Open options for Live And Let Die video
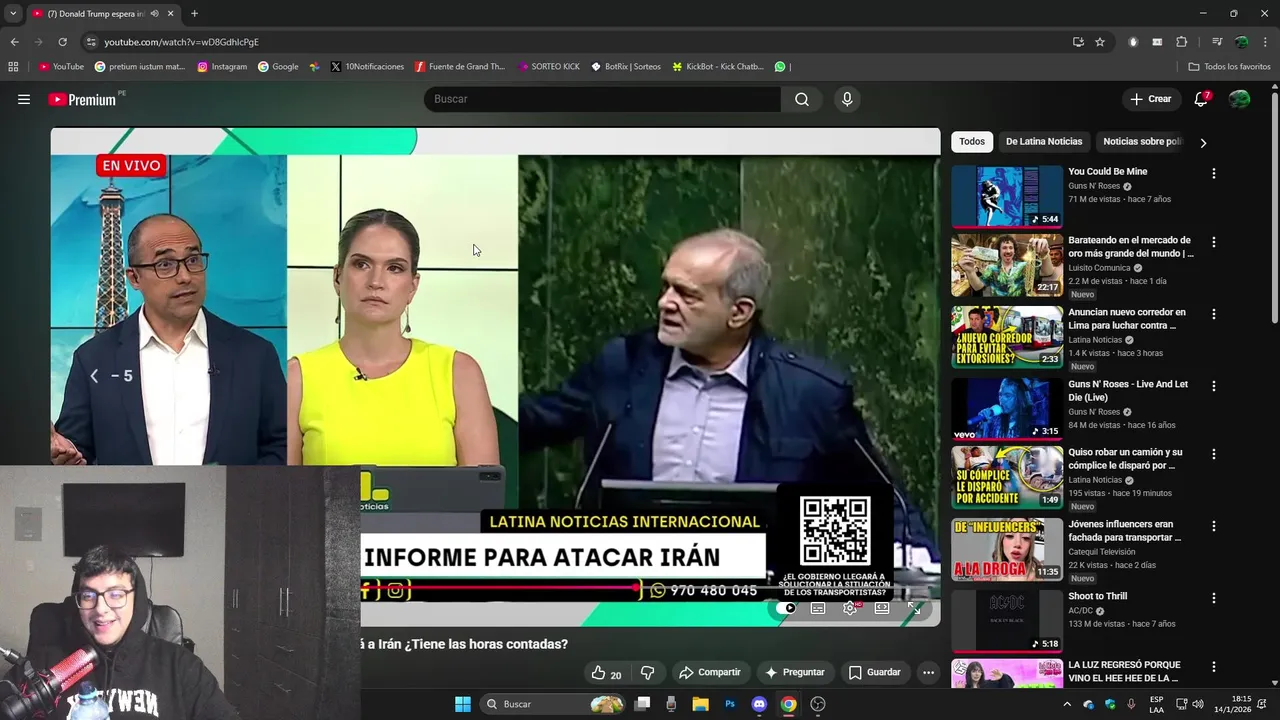1280x720 pixels. [x=1214, y=386]
